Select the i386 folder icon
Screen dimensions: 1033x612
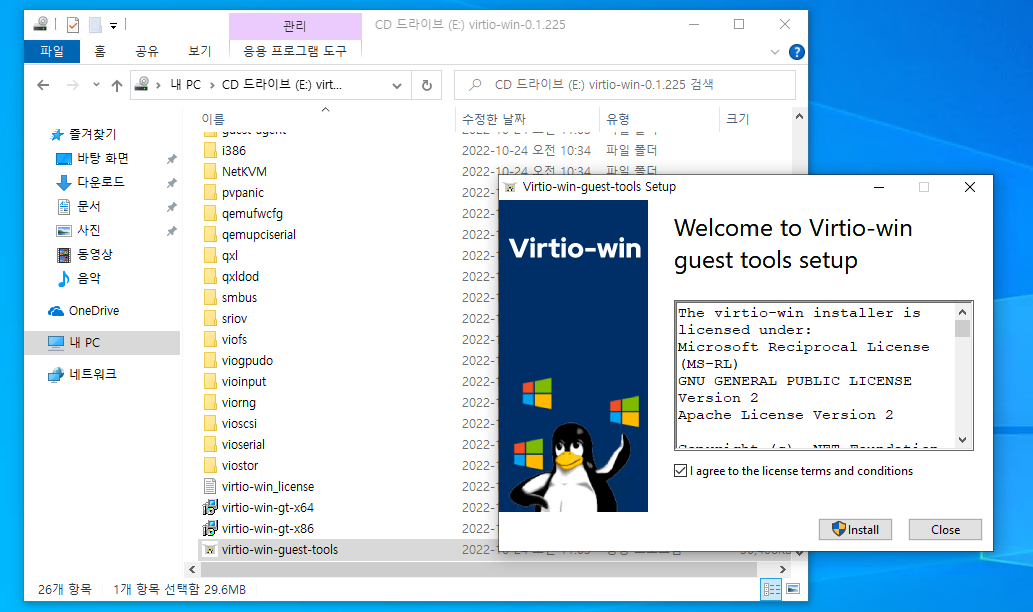(x=210, y=150)
